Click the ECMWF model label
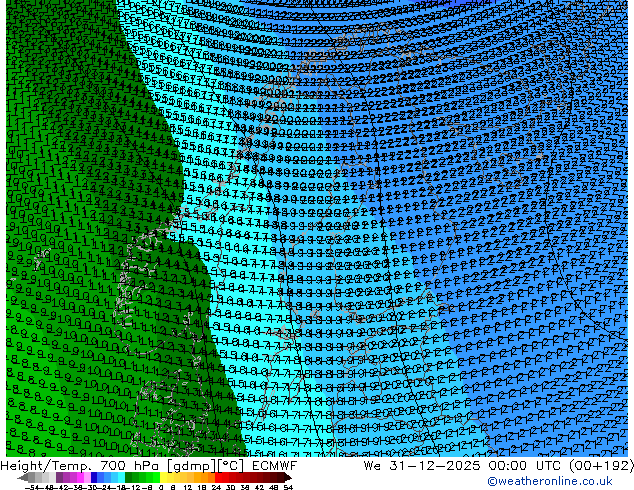Viewport: 634px width, 490px height. 274,466
